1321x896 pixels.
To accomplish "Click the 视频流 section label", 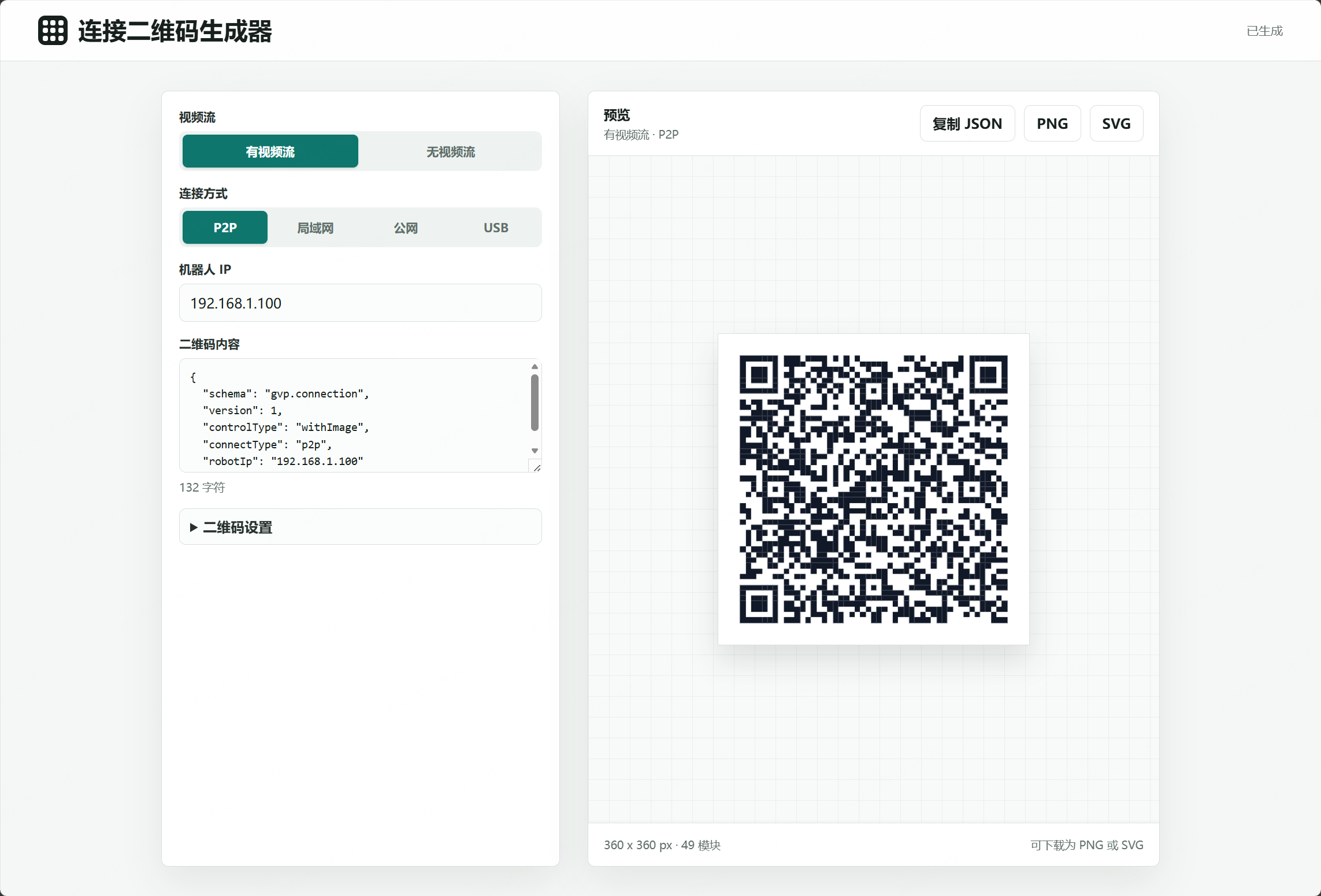I will click(x=197, y=117).
